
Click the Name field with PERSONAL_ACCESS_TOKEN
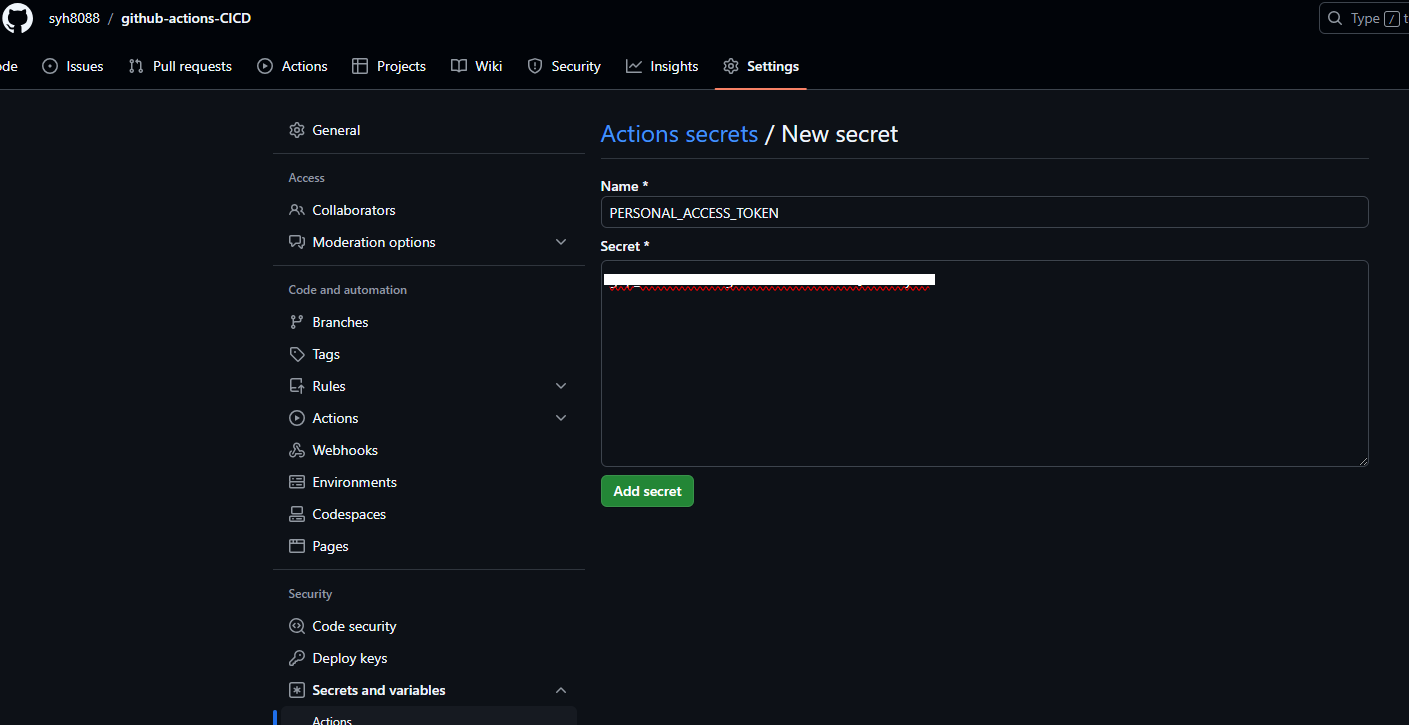pos(984,212)
